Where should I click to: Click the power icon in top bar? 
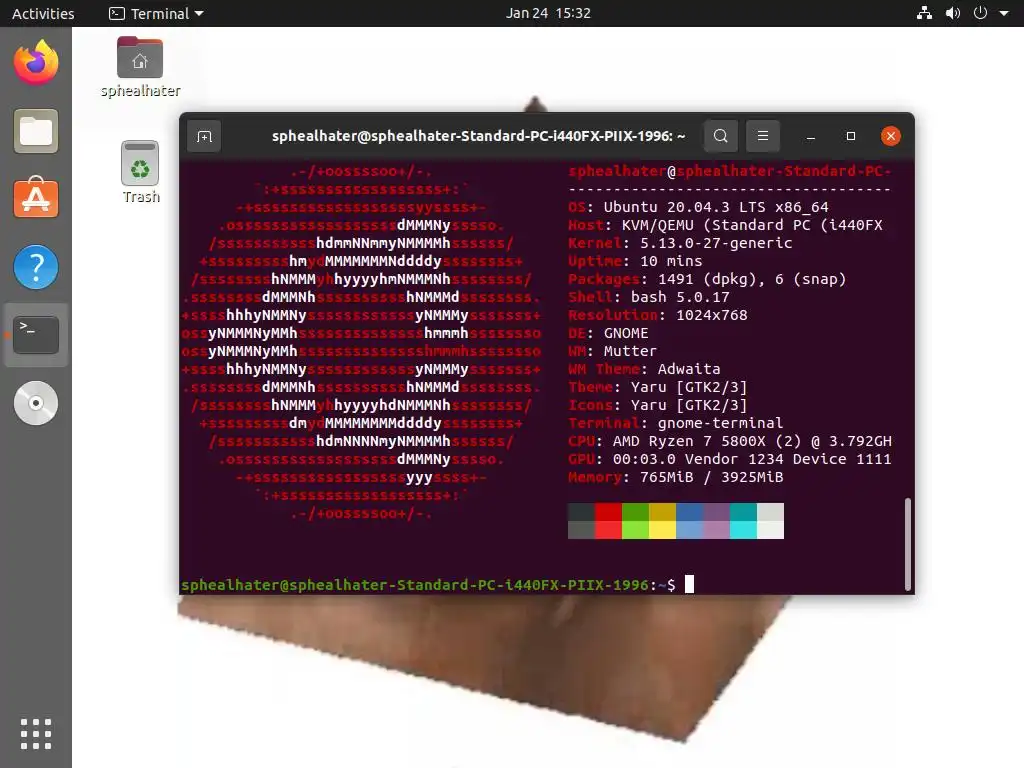click(x=980, y=13)
